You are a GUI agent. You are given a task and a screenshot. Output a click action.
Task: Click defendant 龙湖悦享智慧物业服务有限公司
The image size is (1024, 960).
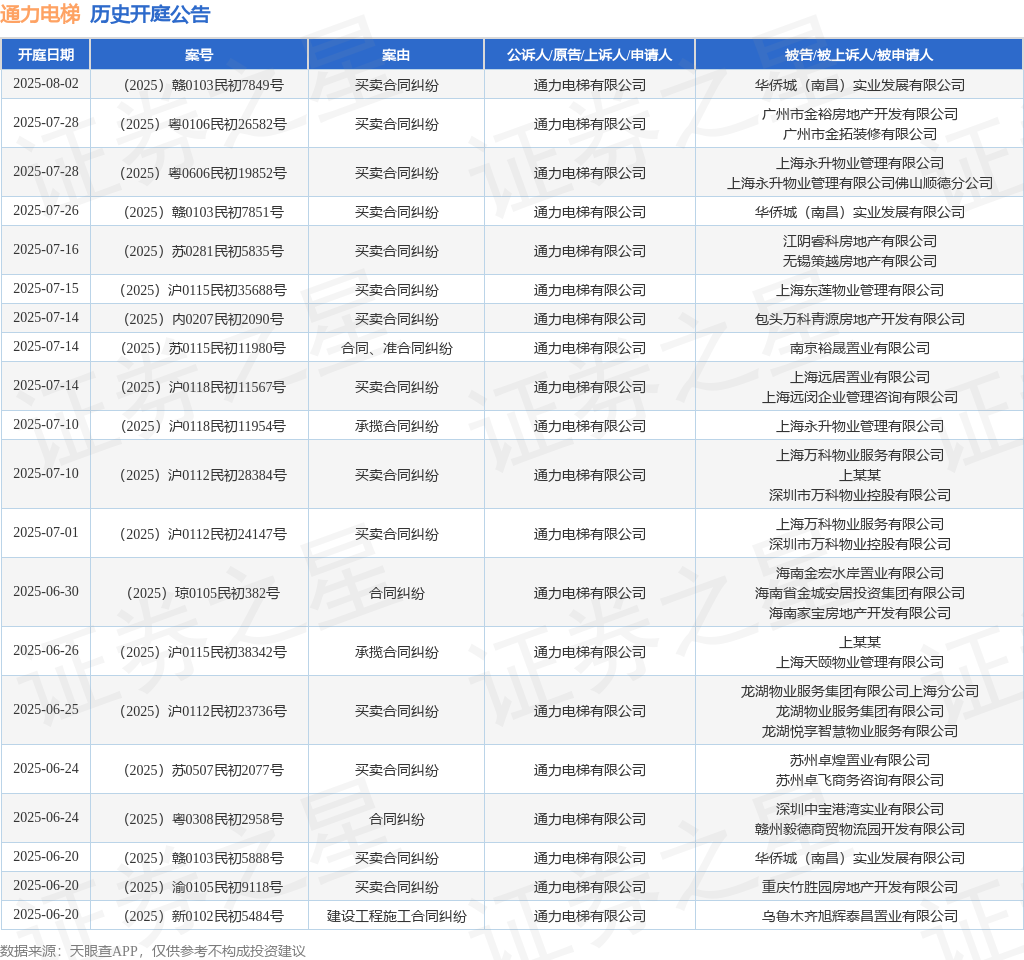pos(860,731)
